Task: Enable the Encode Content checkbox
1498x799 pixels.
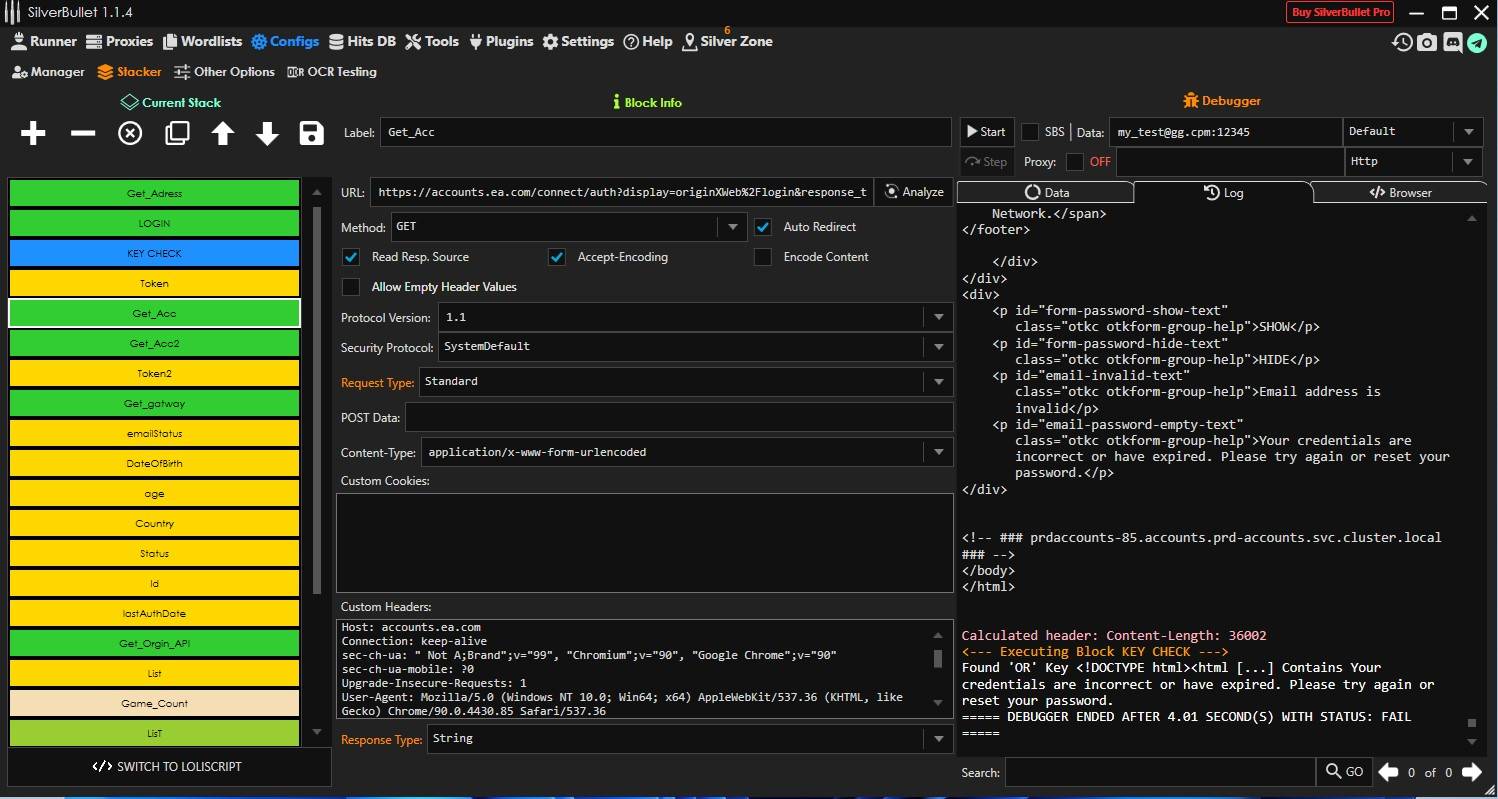Action: coord(763,257)
